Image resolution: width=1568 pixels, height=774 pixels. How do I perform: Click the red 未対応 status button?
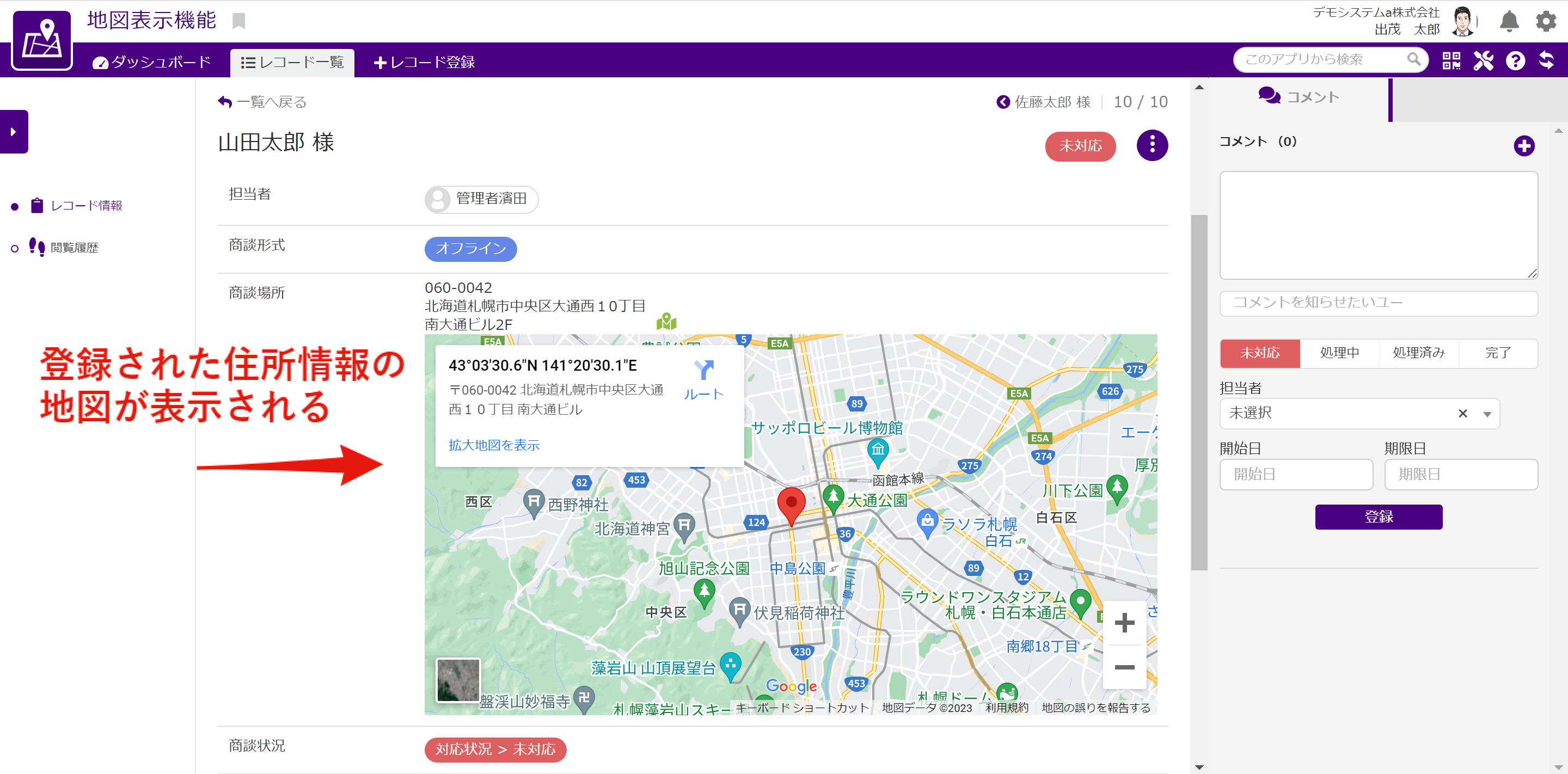(x=1080, y=146)
